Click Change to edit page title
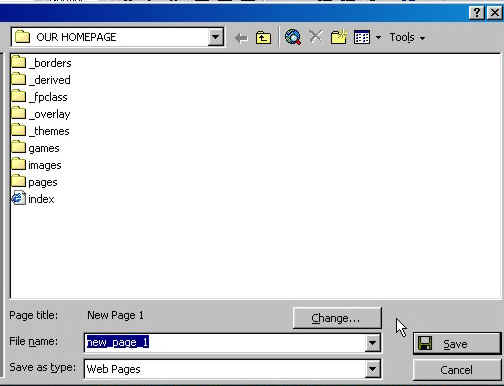 337,318
